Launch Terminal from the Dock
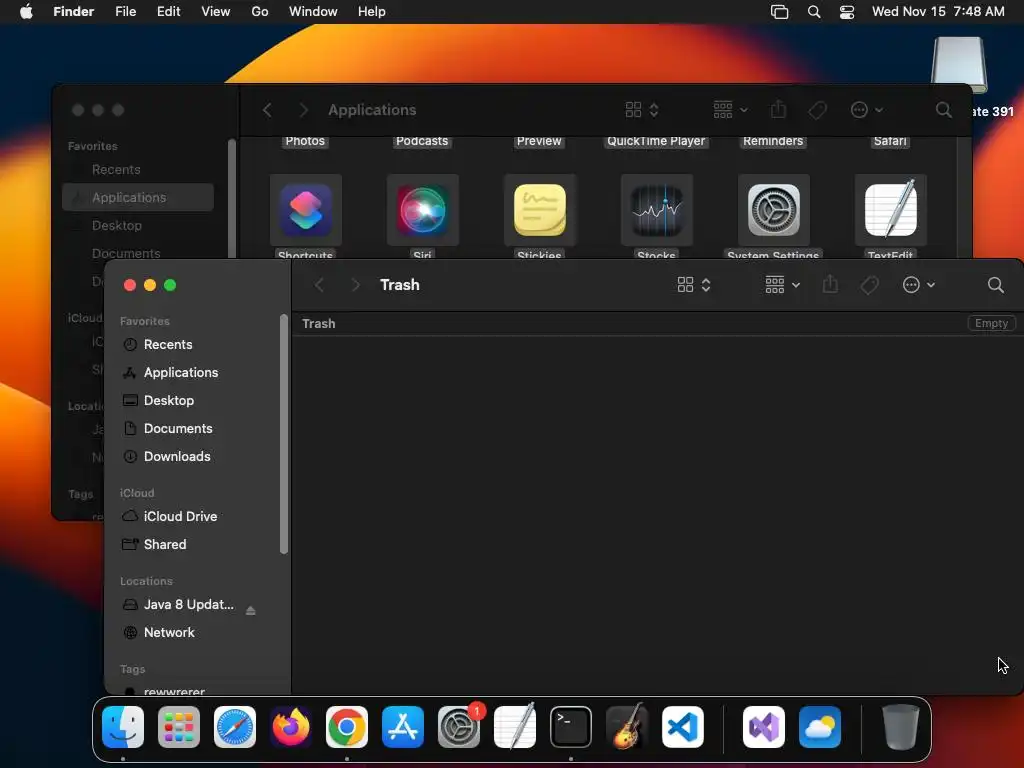1024x768 pixels. point(571,727)
